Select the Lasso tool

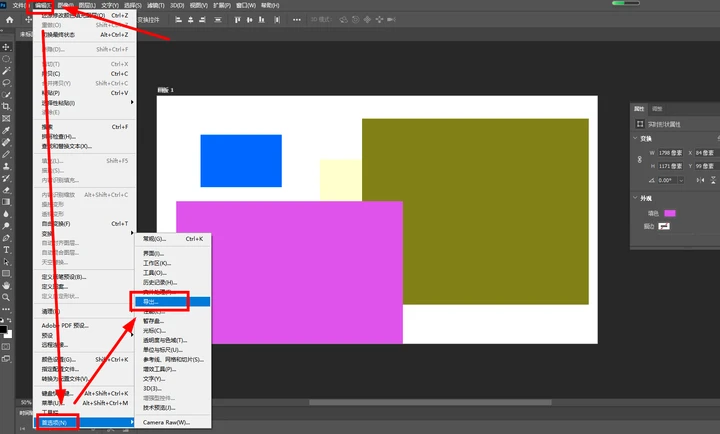pyautogui.click(x=6, y=83)
